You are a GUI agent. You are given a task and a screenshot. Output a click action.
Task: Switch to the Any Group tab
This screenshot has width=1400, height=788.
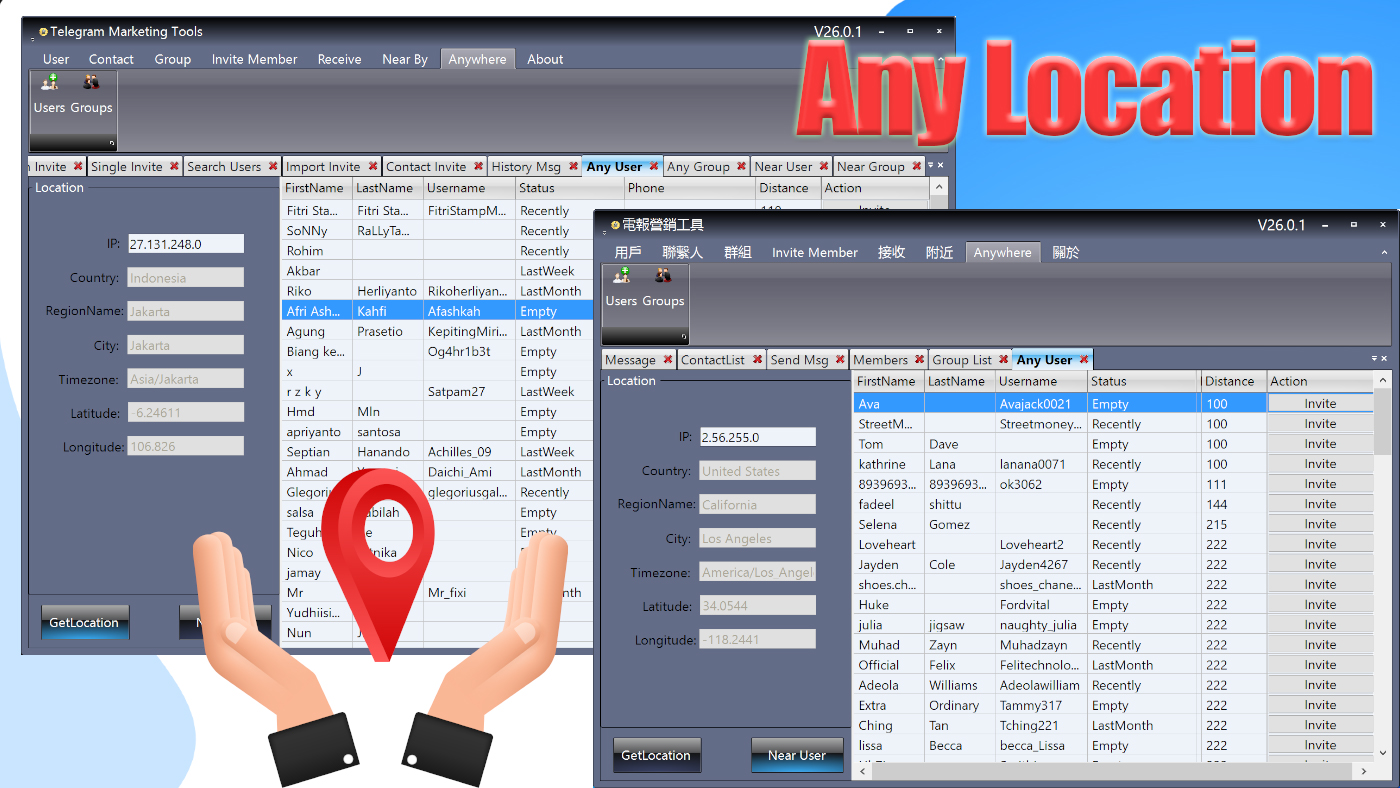(x=698, y=166)
